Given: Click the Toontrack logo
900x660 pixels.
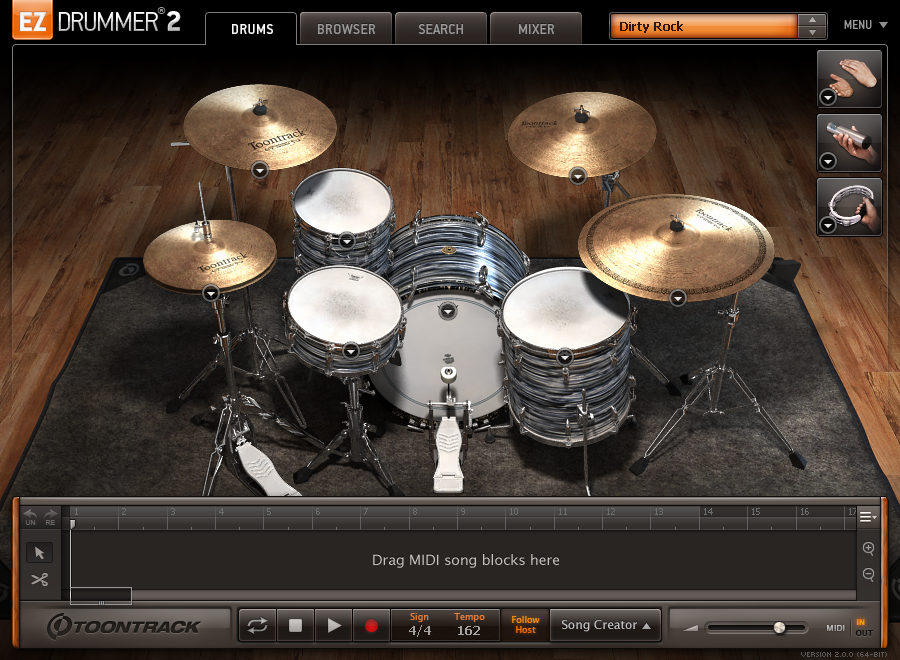Looking at the screenshot, I should click(123, 626).
